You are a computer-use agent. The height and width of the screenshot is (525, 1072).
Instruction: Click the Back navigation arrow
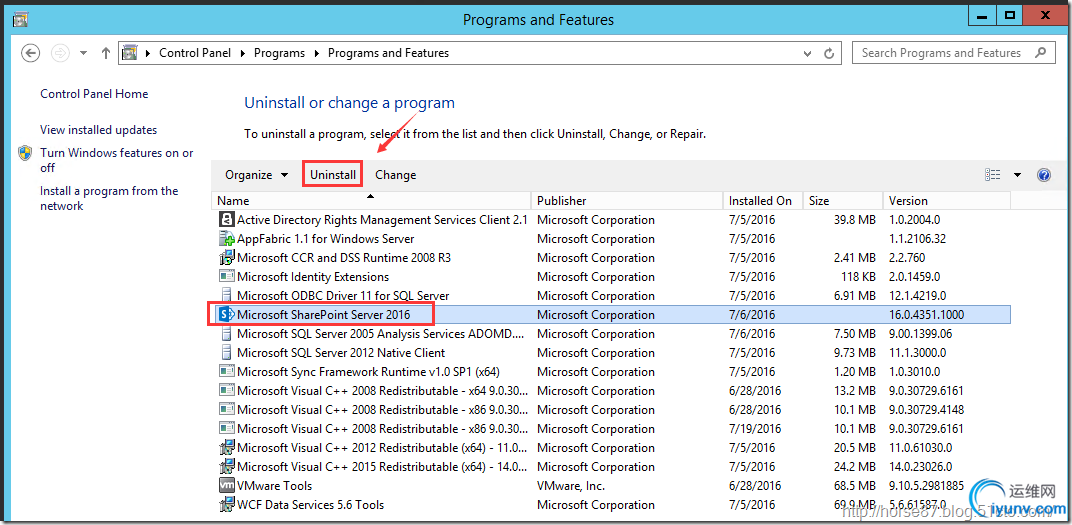coord(30,53)
